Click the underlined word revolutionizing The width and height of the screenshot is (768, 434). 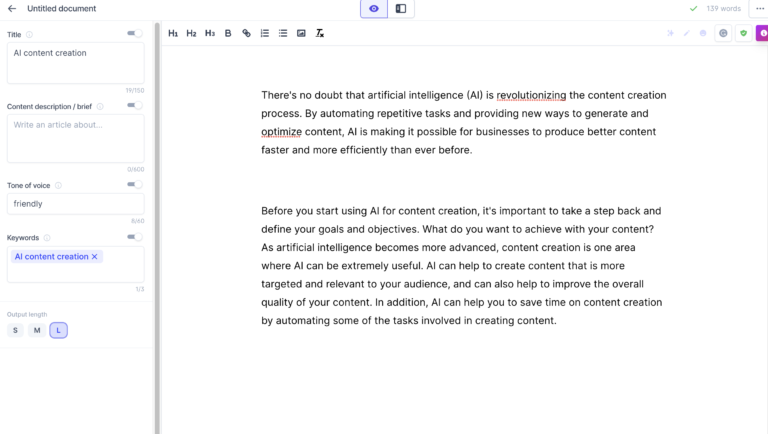[531, 95]
